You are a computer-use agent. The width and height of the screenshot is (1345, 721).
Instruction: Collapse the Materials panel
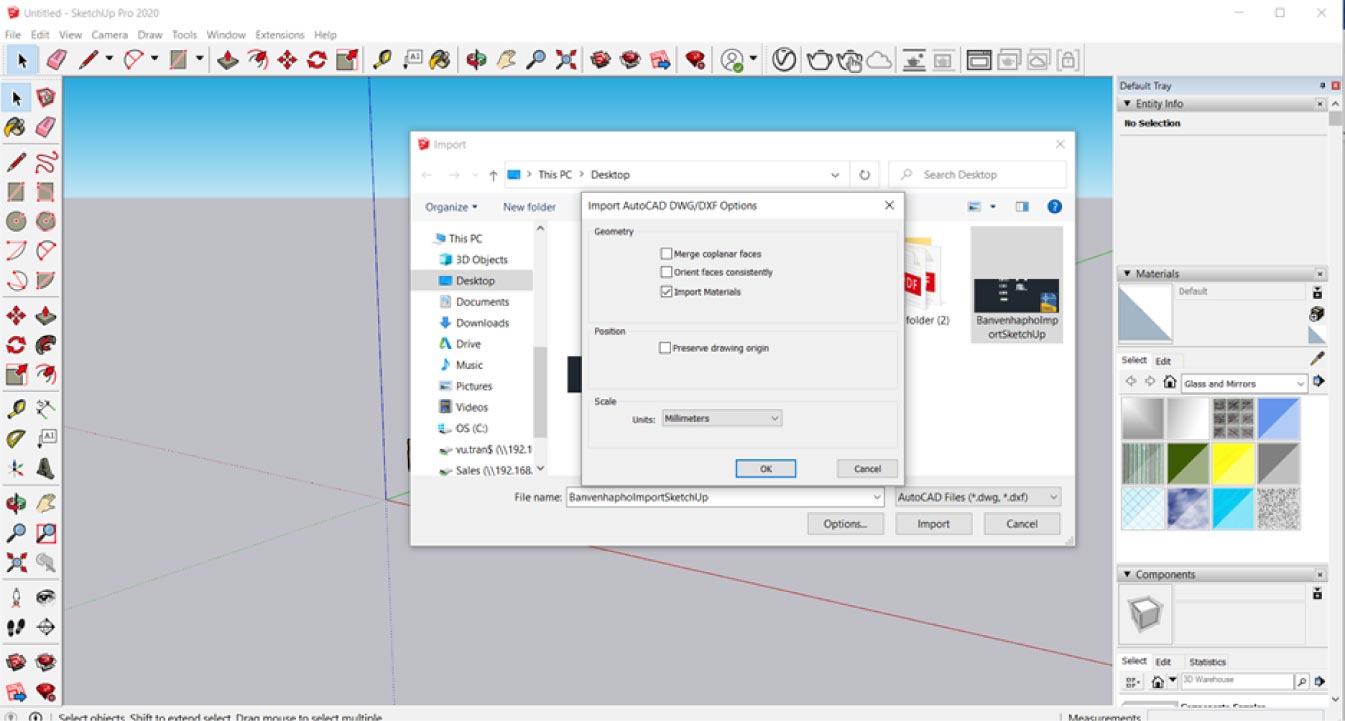point(1129,274)
